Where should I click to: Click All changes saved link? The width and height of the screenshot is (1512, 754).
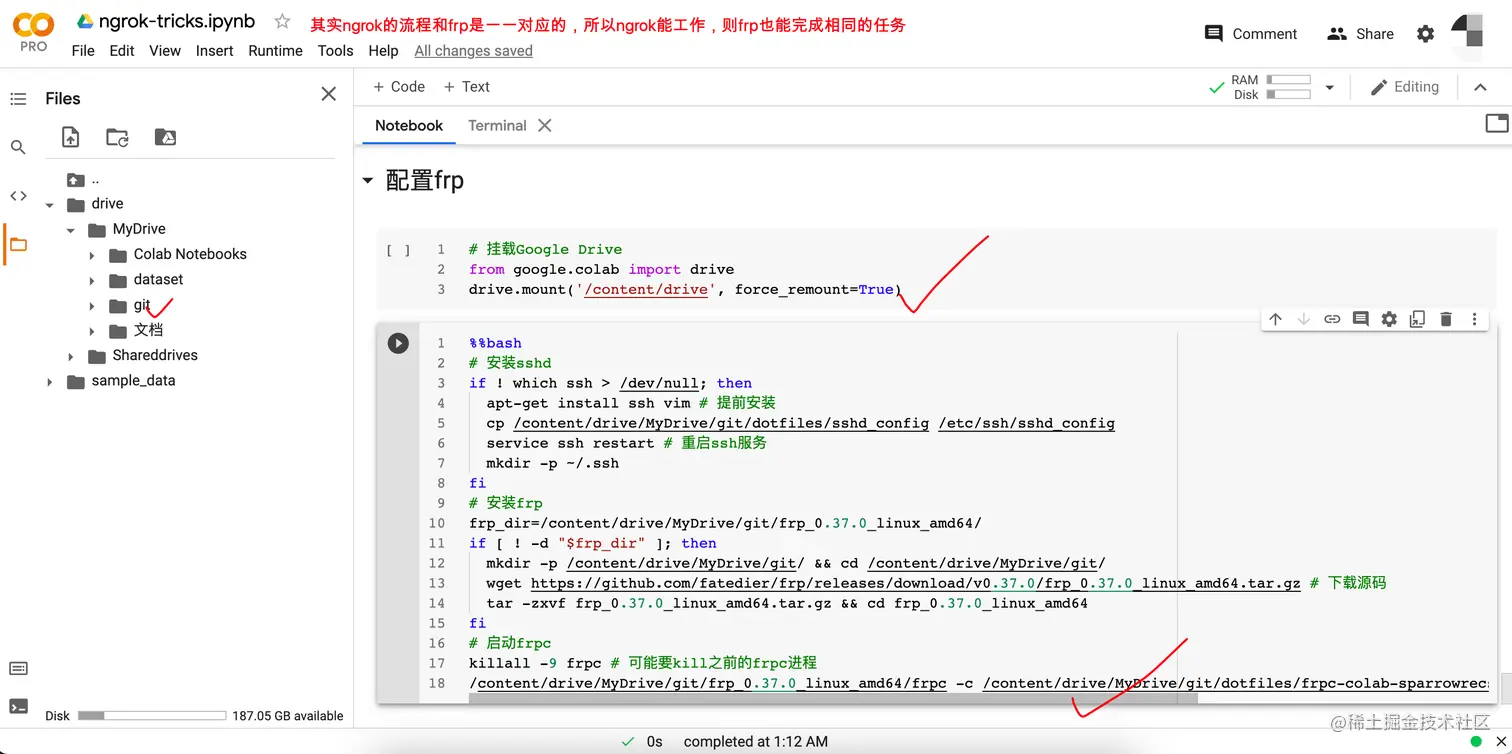[x=473, y=51]
